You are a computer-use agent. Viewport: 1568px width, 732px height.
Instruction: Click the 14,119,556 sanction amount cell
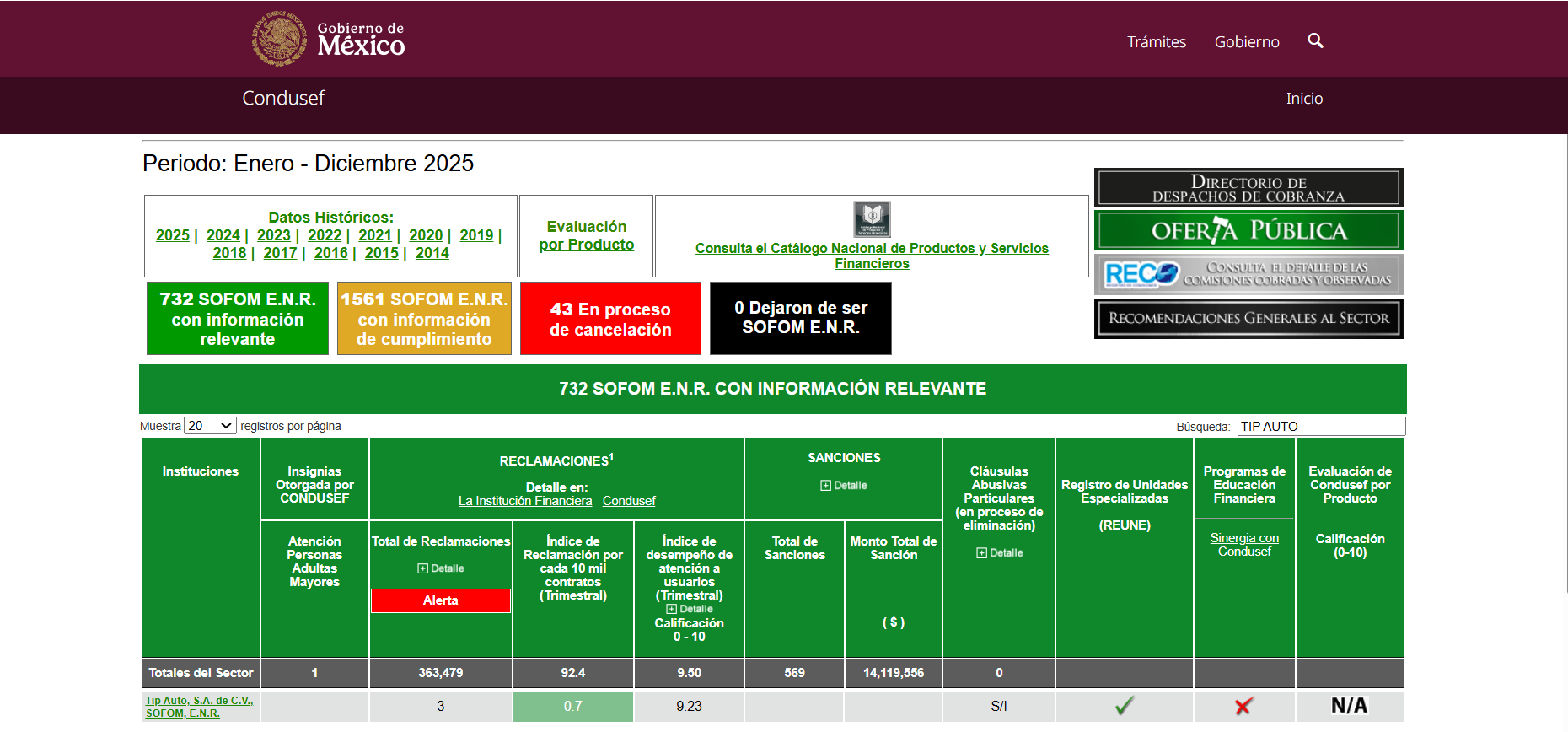894,673
